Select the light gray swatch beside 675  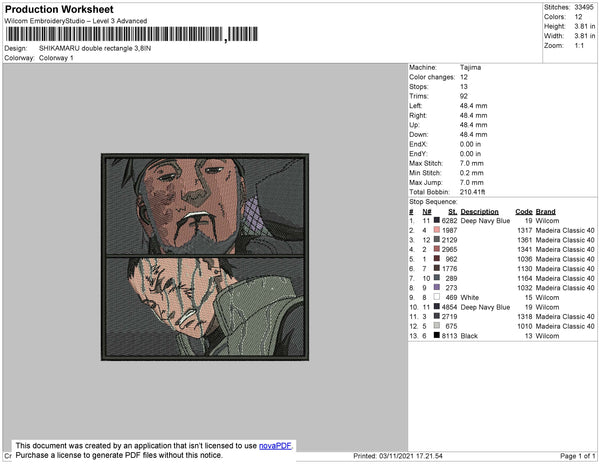[437, 326]
